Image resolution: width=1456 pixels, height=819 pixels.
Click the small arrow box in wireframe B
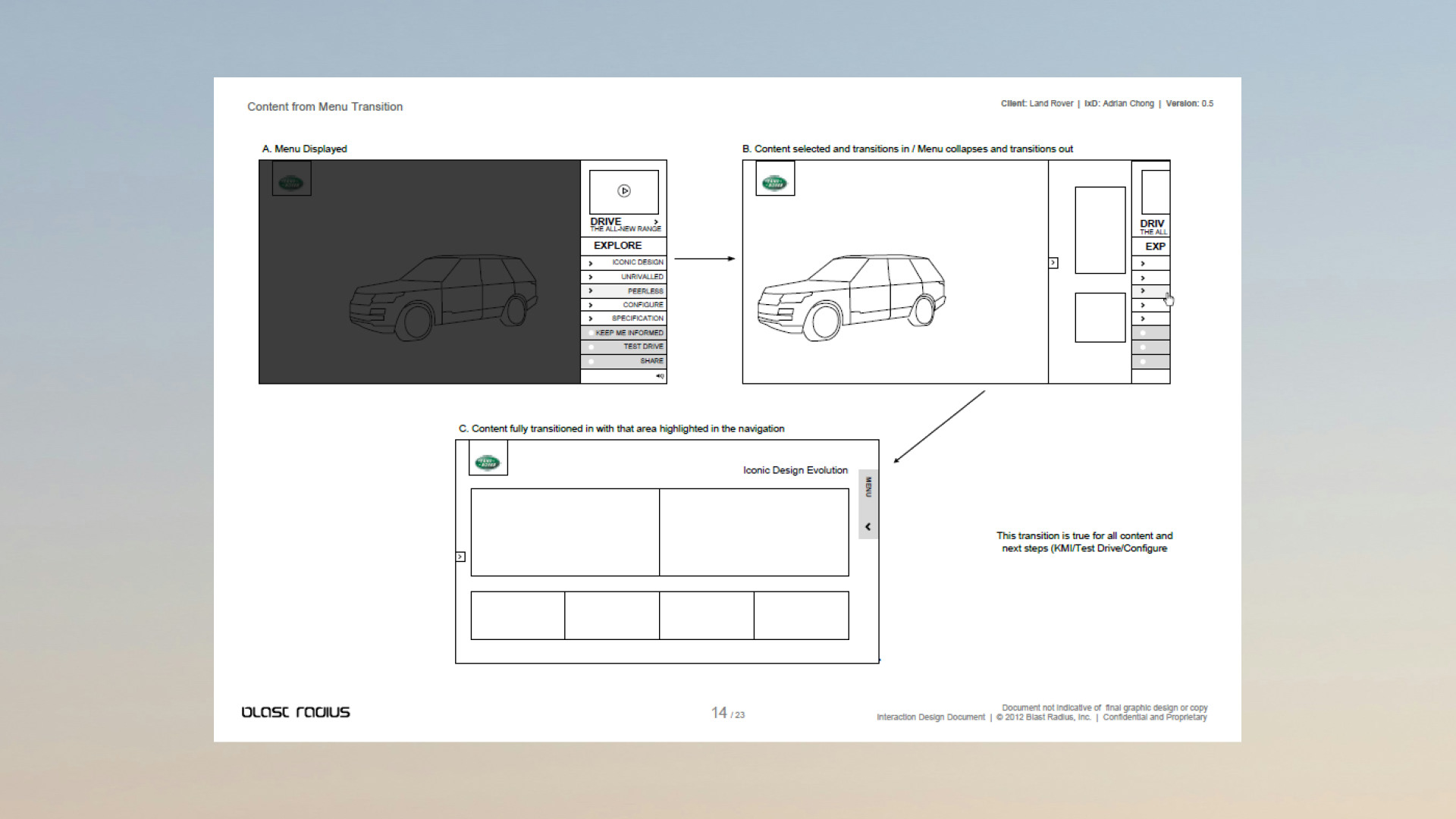click(1053, 263)
